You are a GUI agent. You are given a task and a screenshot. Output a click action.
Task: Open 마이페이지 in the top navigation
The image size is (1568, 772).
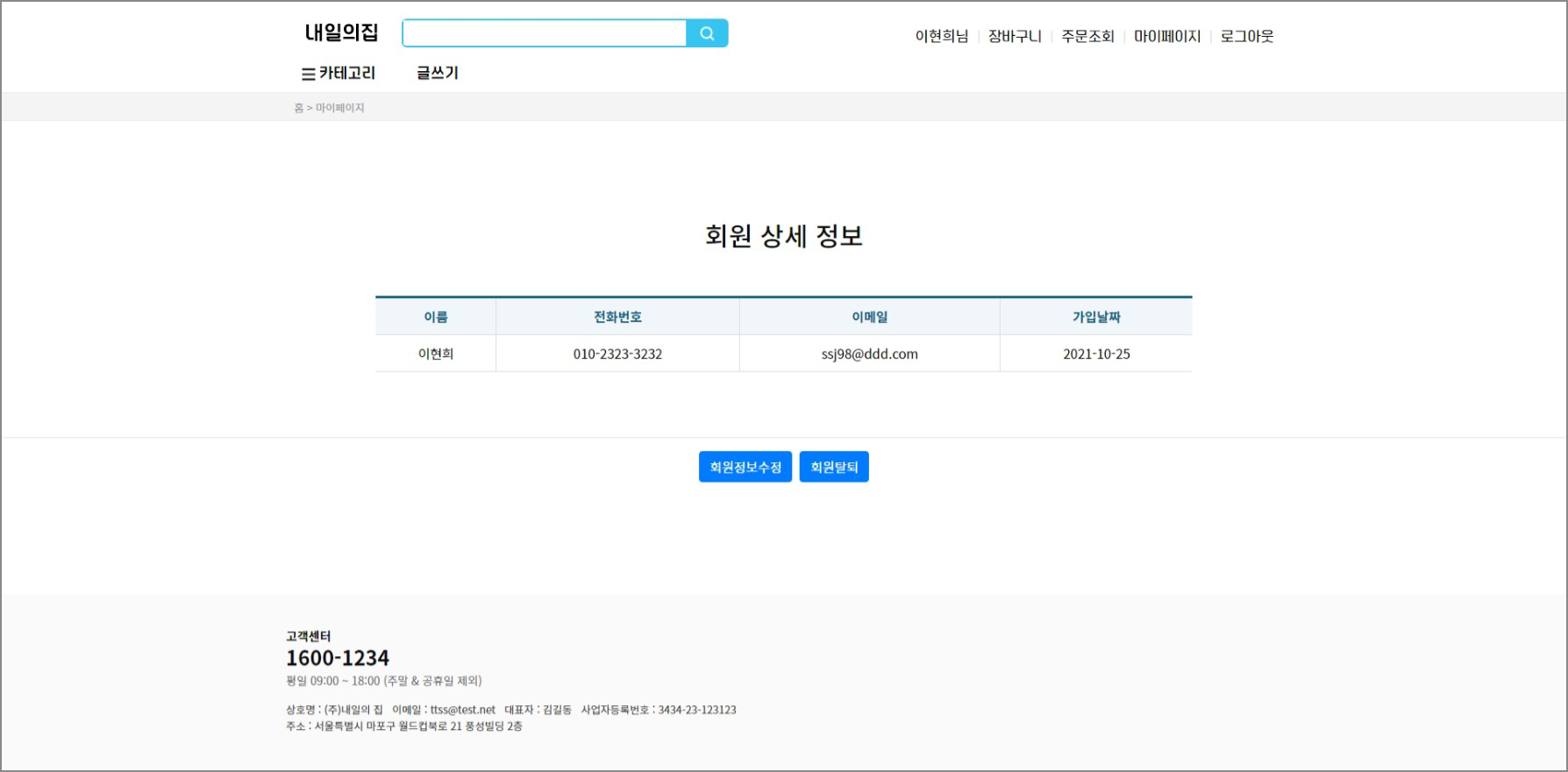click(1167, 36)
